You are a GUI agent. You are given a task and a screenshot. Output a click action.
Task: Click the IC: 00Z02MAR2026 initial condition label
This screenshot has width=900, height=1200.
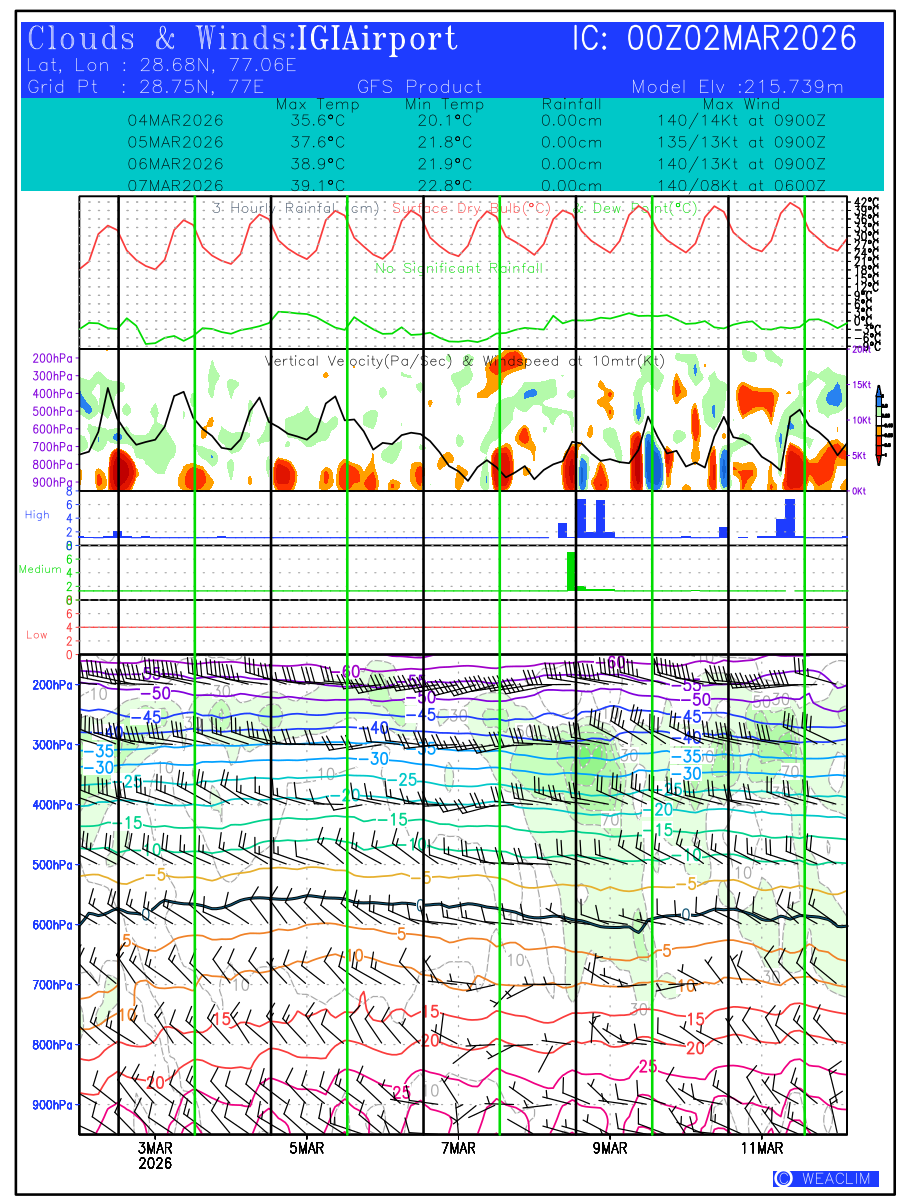click(x=714, y=40)
